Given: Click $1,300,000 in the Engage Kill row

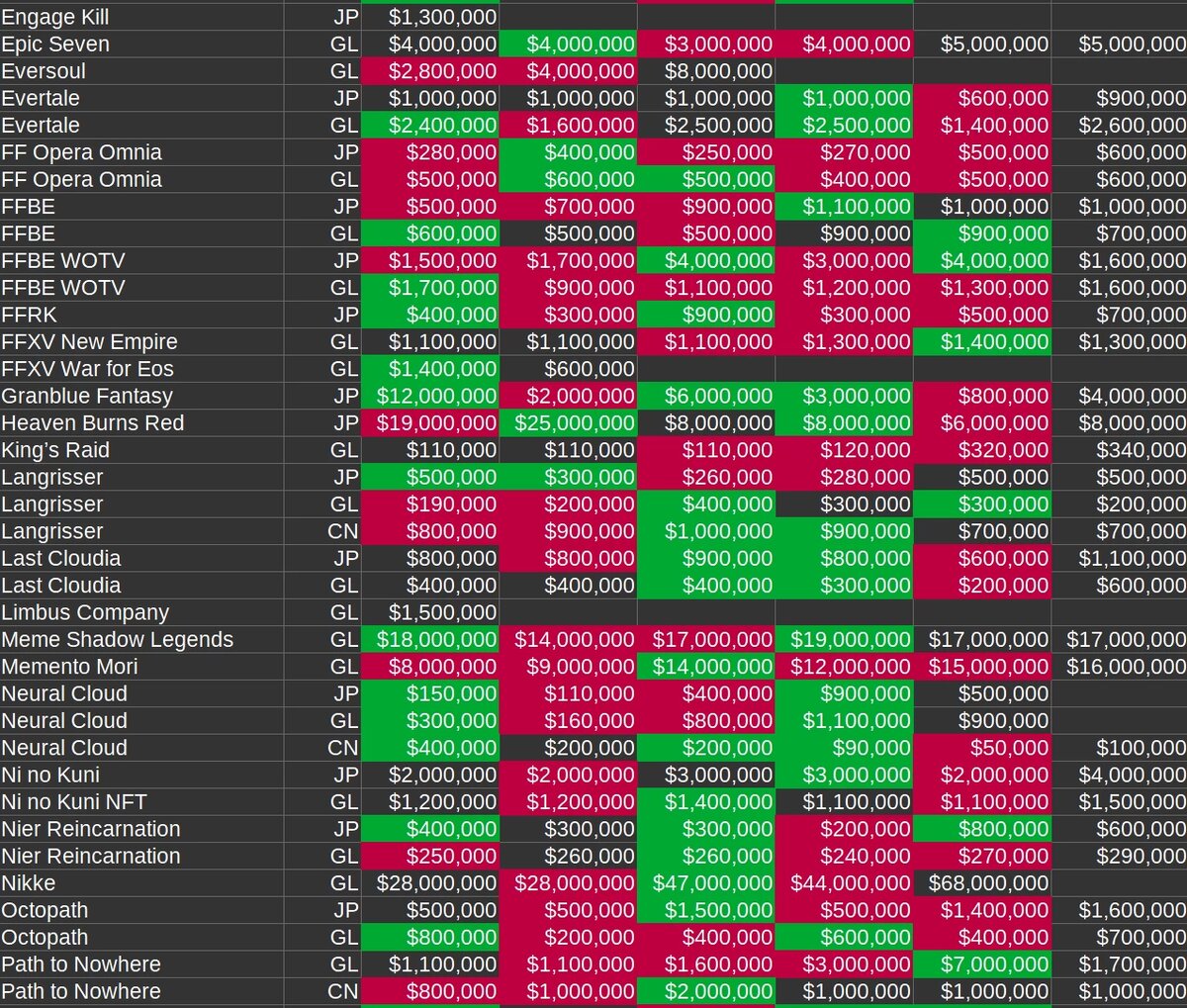Looking at the screenshot, I should point(430,17).
